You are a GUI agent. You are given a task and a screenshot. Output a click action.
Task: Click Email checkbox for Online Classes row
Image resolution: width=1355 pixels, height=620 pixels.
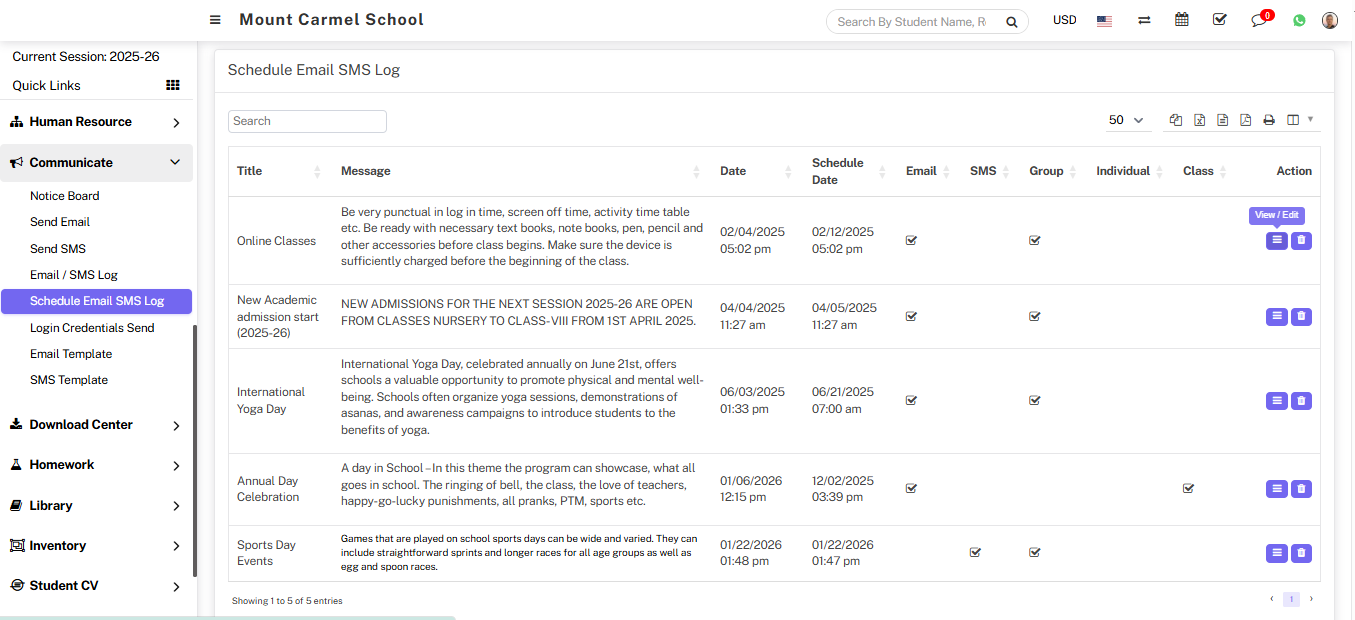[x=911, y=240]
